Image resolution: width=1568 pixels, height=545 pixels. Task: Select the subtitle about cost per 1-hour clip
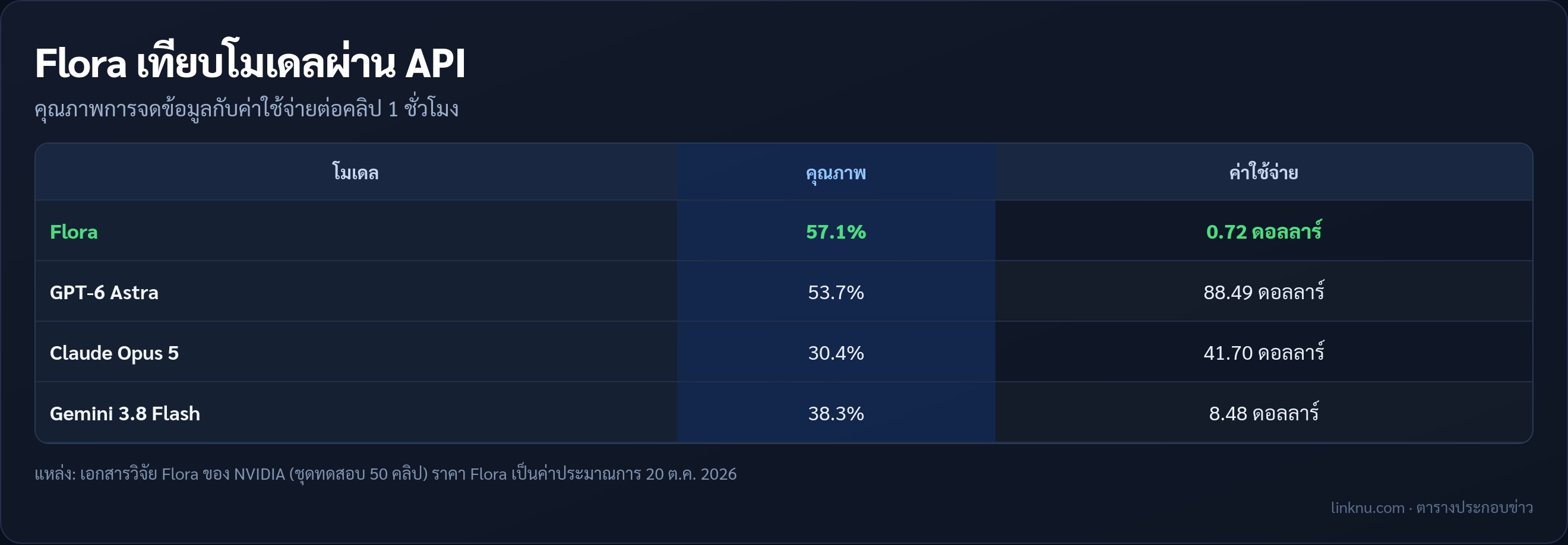click(x=246, y=109)
